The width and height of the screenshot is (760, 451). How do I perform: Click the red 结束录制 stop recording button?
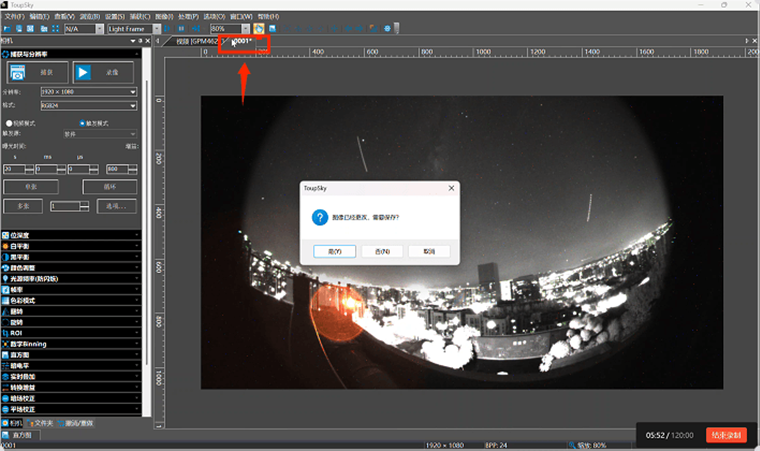(x=726, y=435)
